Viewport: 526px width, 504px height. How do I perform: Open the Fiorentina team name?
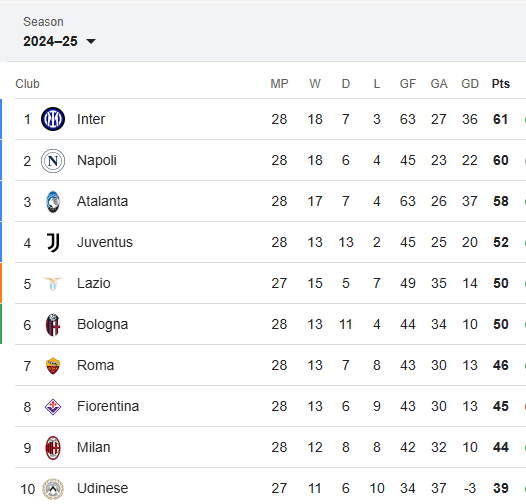tap(108, 406)
